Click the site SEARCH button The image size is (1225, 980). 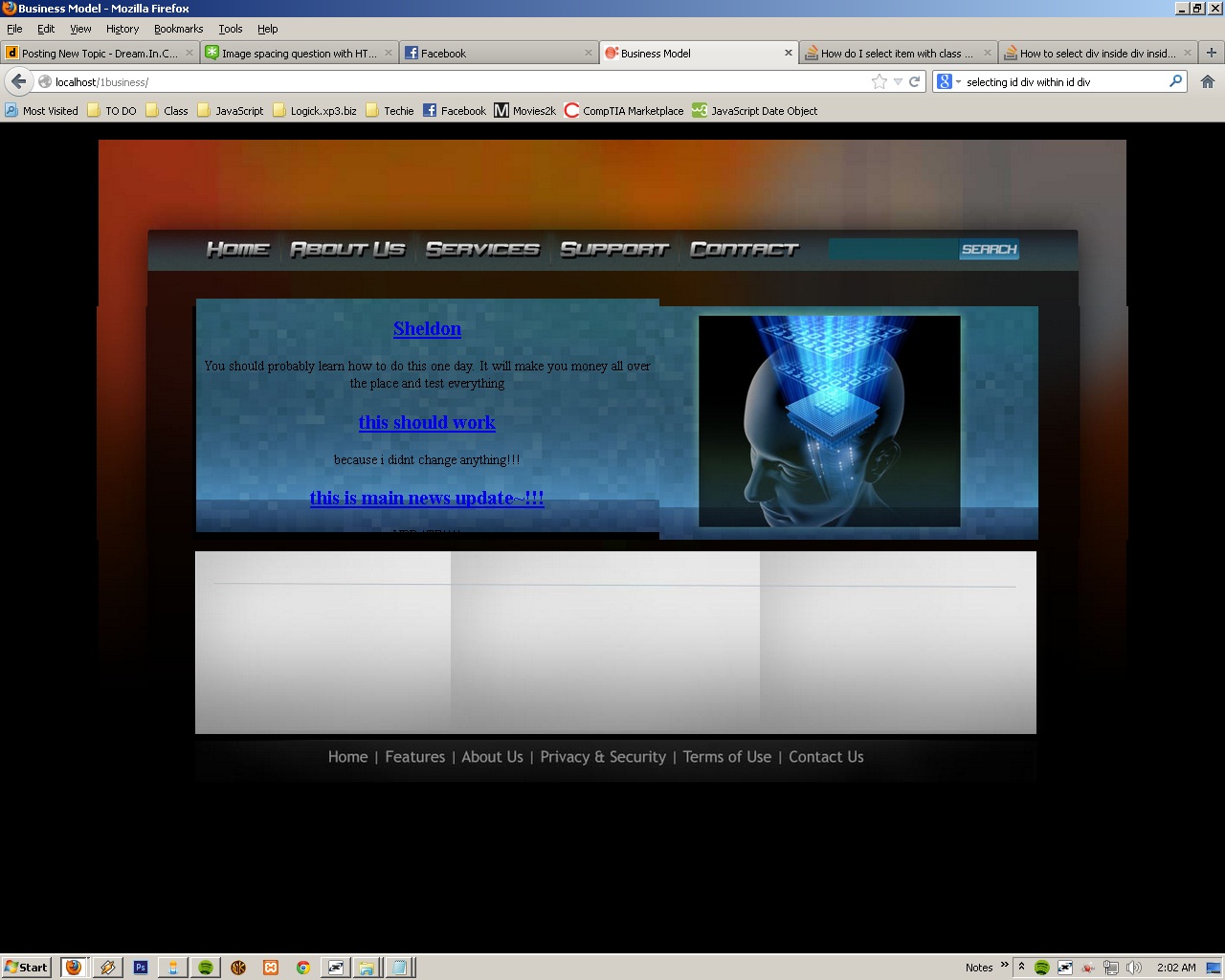(x=990, y=250)
